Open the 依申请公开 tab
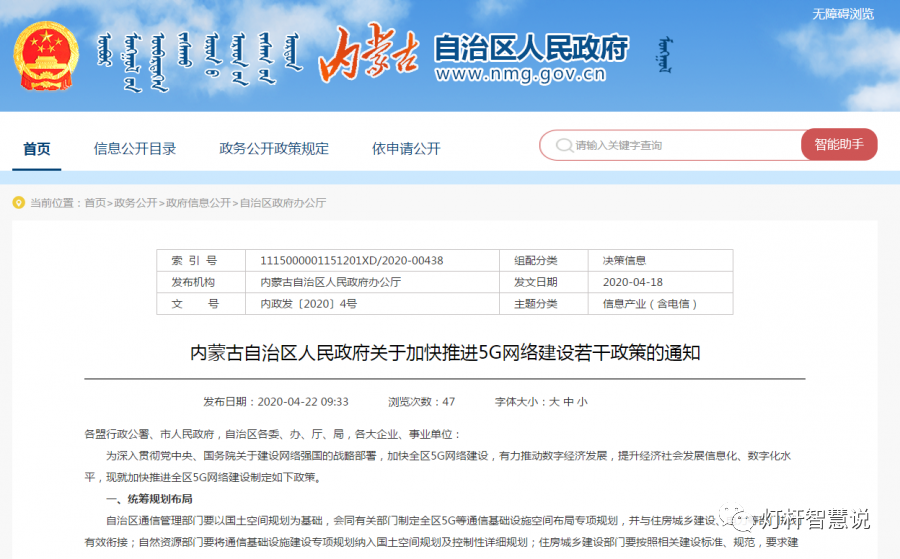900x559 pixels. coord(406,149)
